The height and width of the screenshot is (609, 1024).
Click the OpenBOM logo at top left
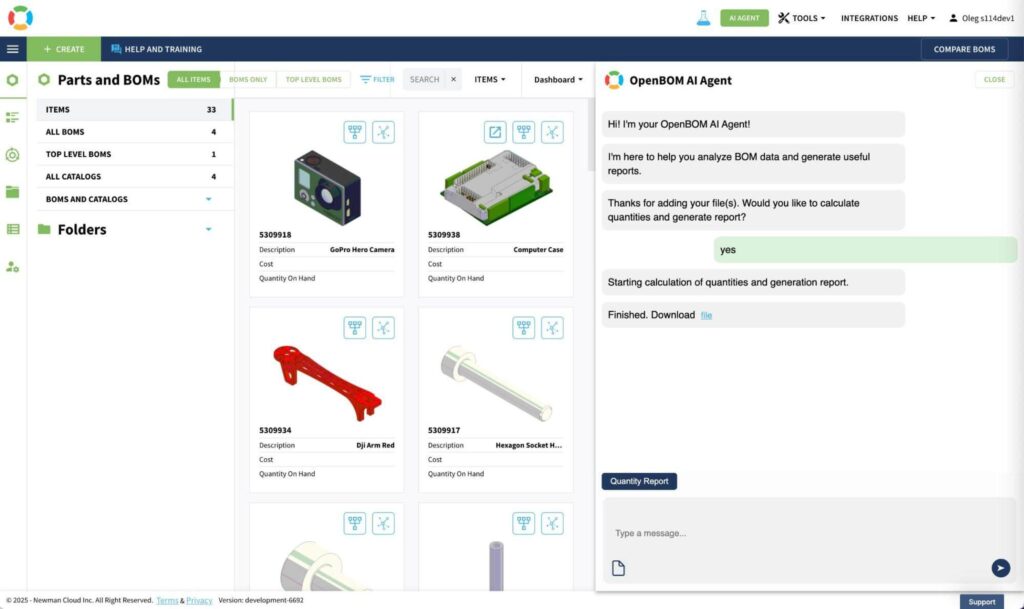(20, 18)
